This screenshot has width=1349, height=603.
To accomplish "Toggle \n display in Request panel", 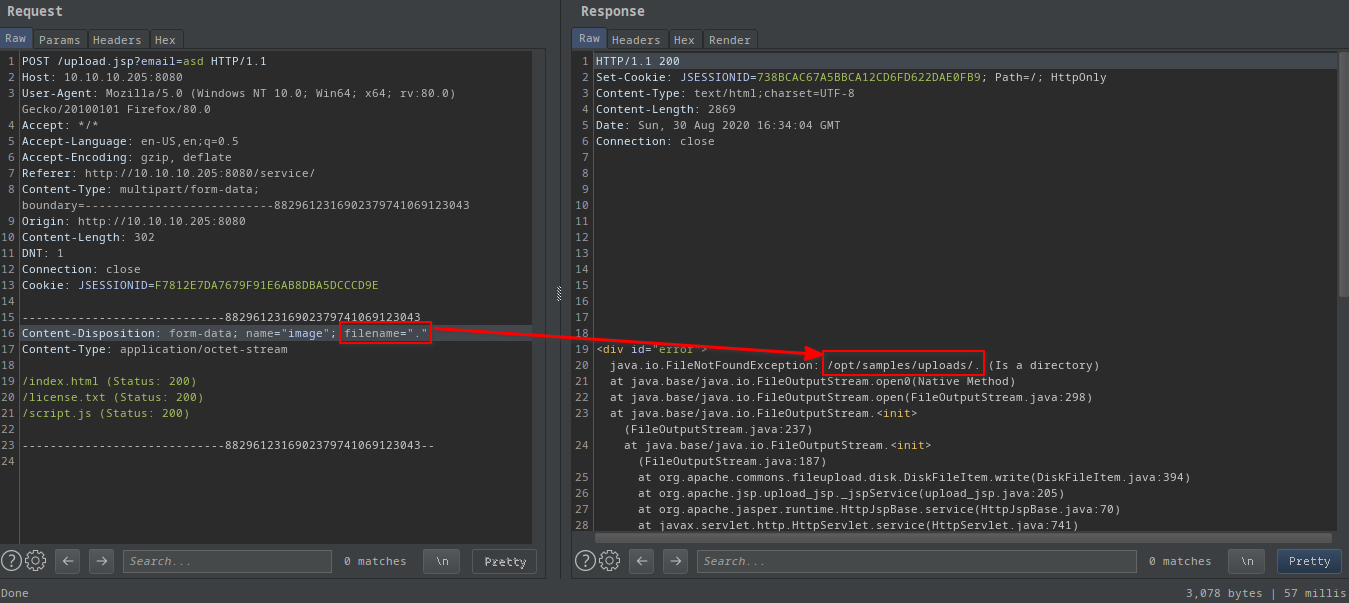I will [441, 561].
